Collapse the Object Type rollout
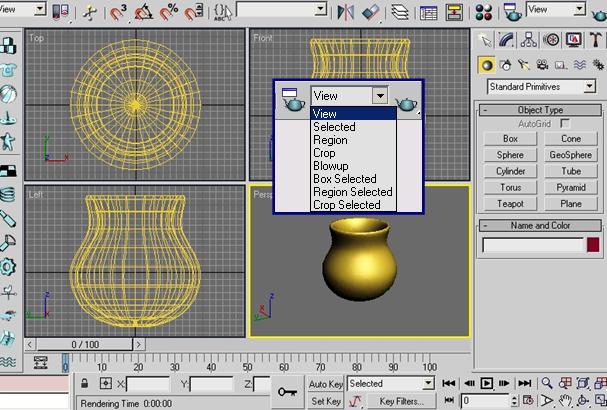 tap(540, 110)
